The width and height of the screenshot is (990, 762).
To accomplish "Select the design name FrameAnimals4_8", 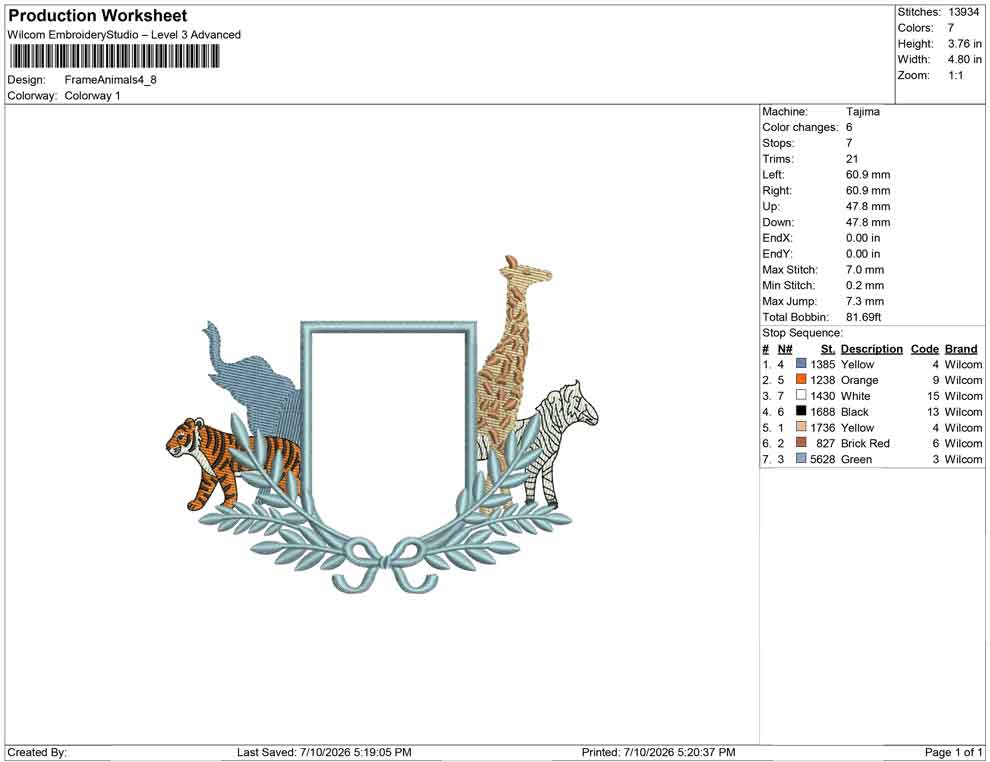I will click(110, 80).
